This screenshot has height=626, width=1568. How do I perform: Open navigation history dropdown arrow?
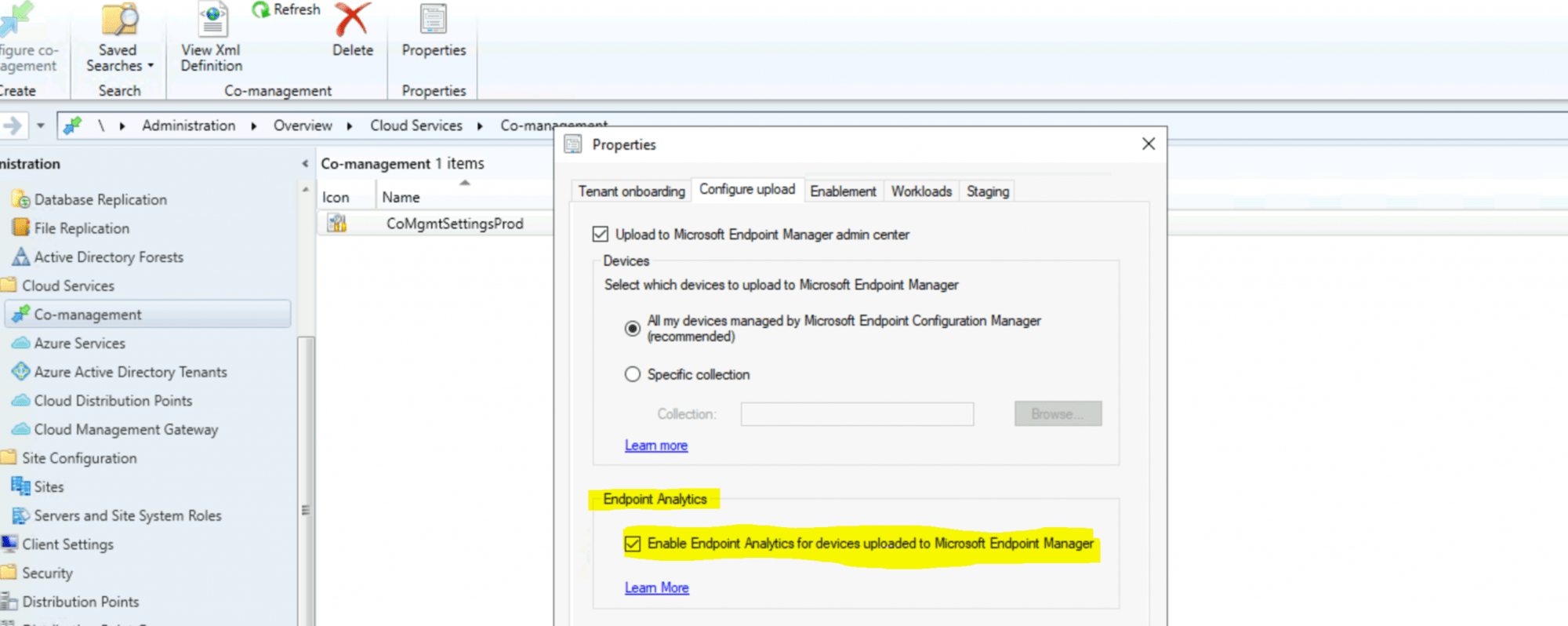41,126
